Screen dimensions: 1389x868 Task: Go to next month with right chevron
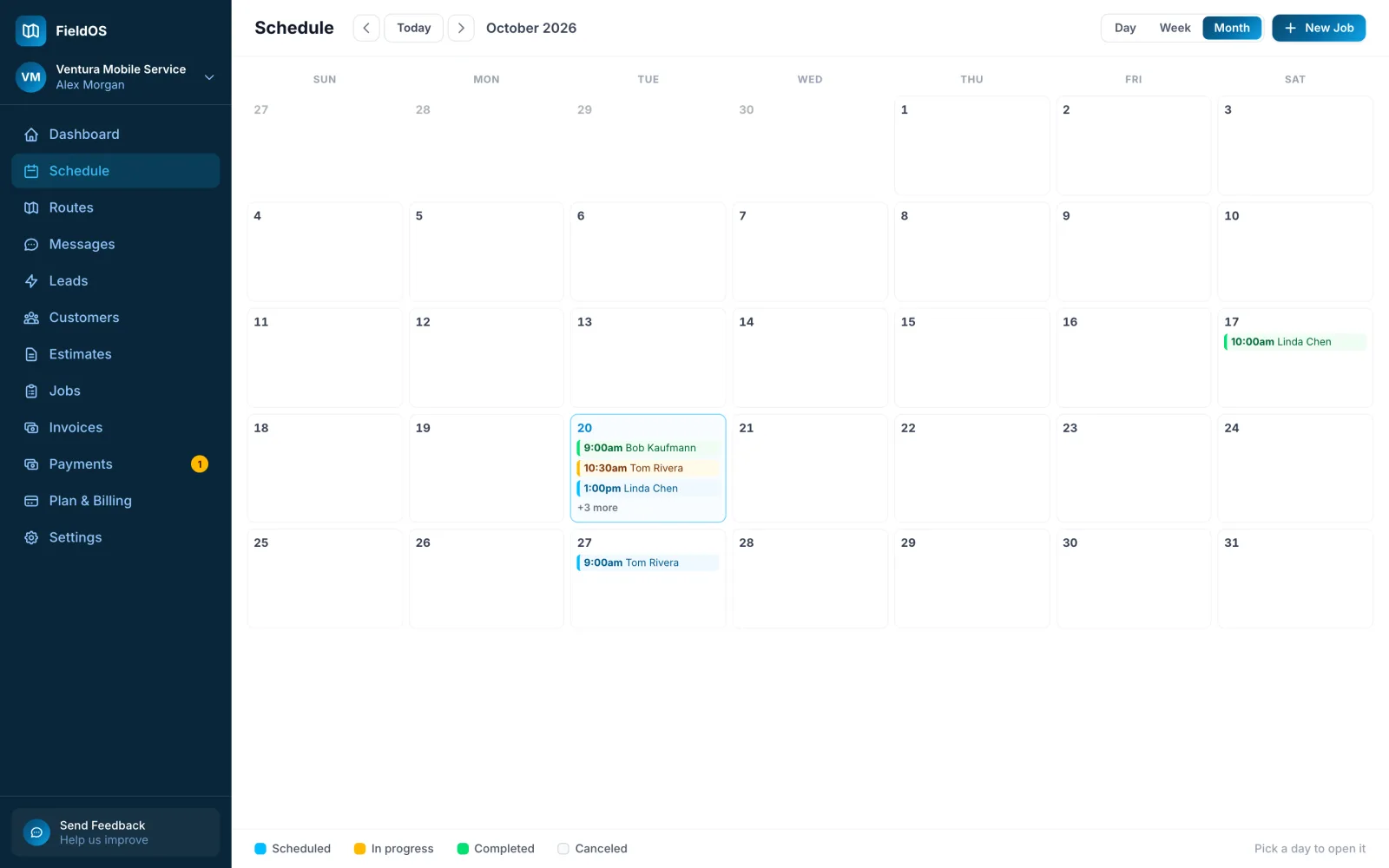tap(461, 28)
